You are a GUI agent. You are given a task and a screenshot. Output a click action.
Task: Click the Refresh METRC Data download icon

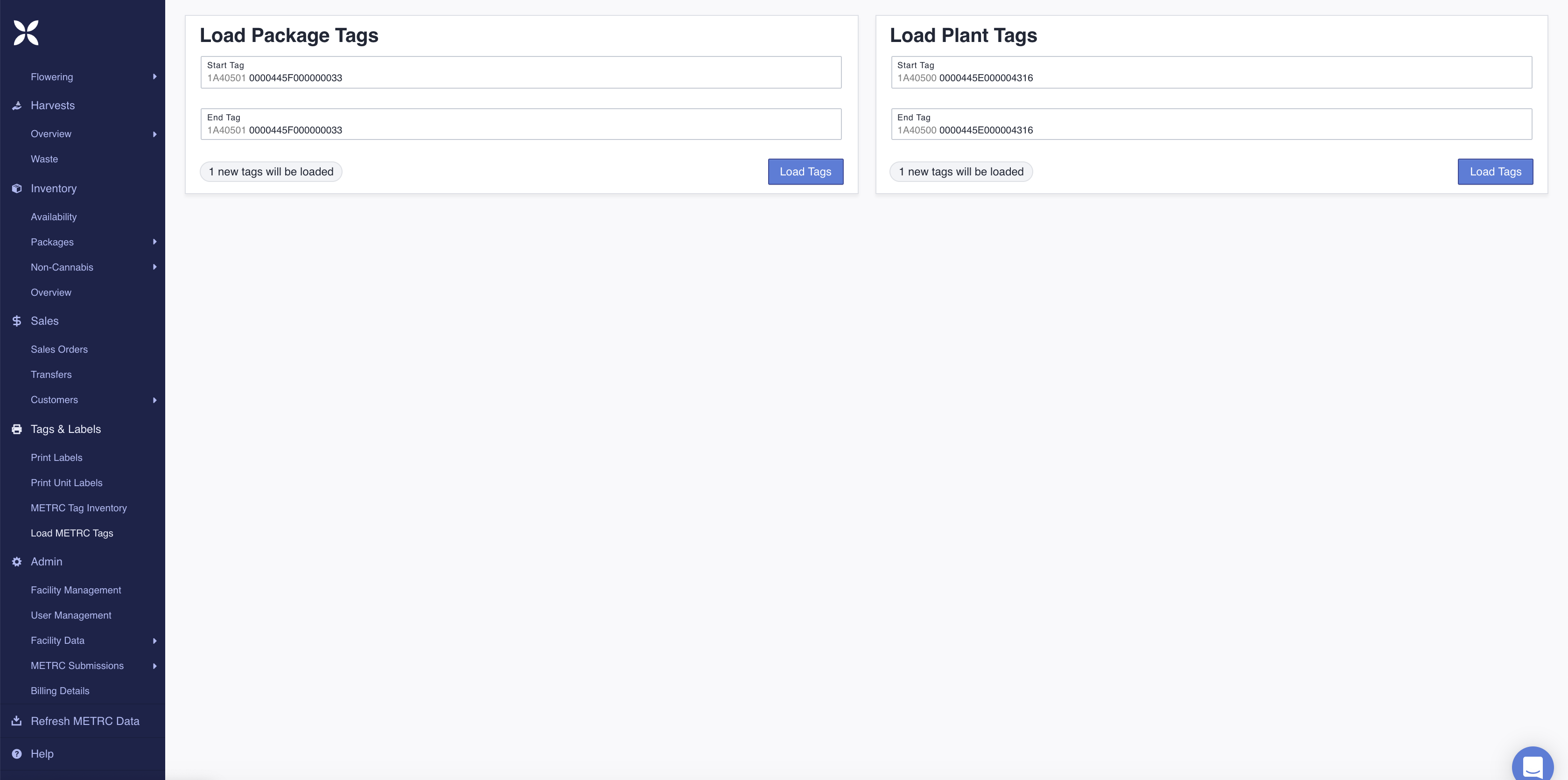pos(17,722)
